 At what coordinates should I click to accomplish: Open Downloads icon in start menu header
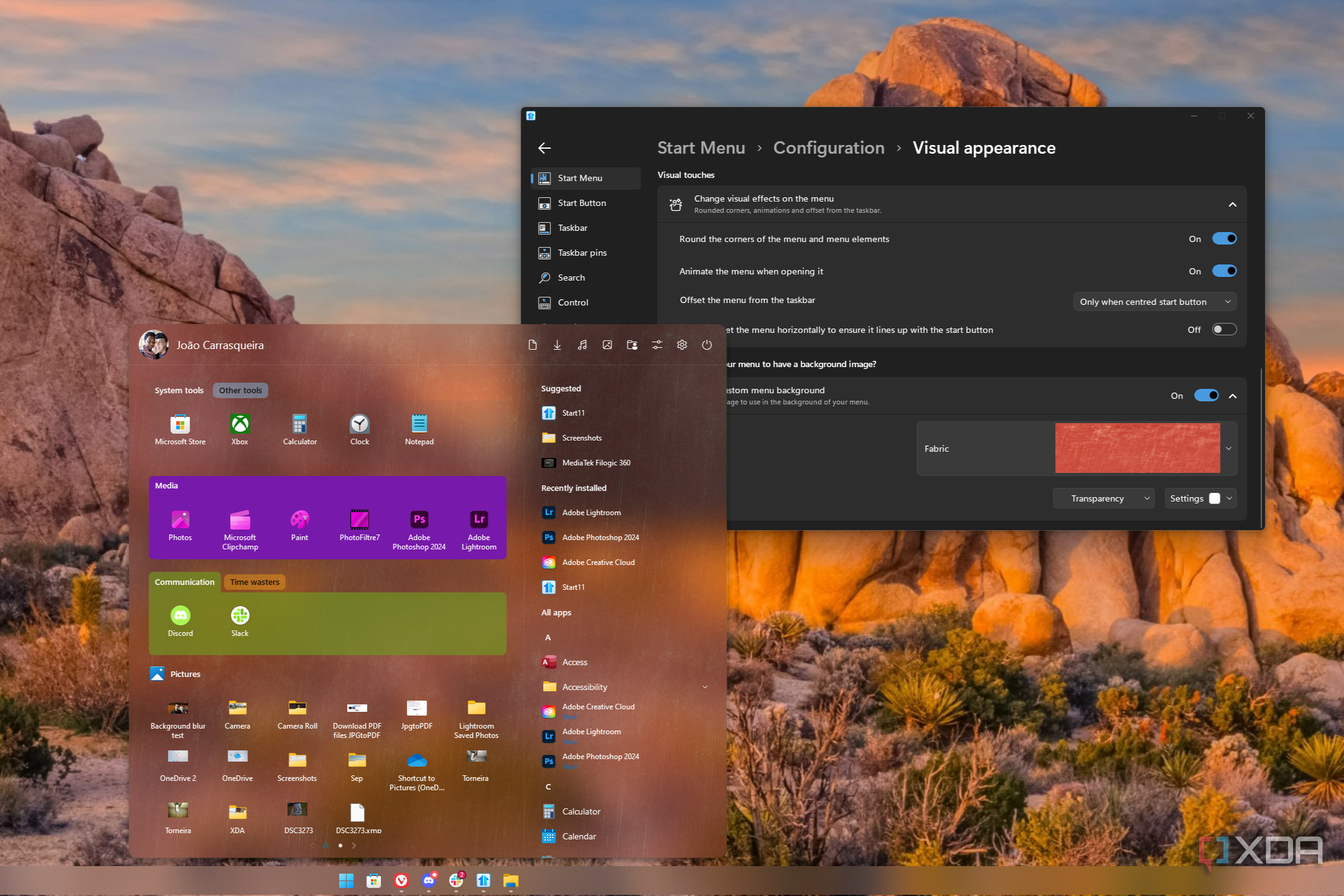(558, 345)
